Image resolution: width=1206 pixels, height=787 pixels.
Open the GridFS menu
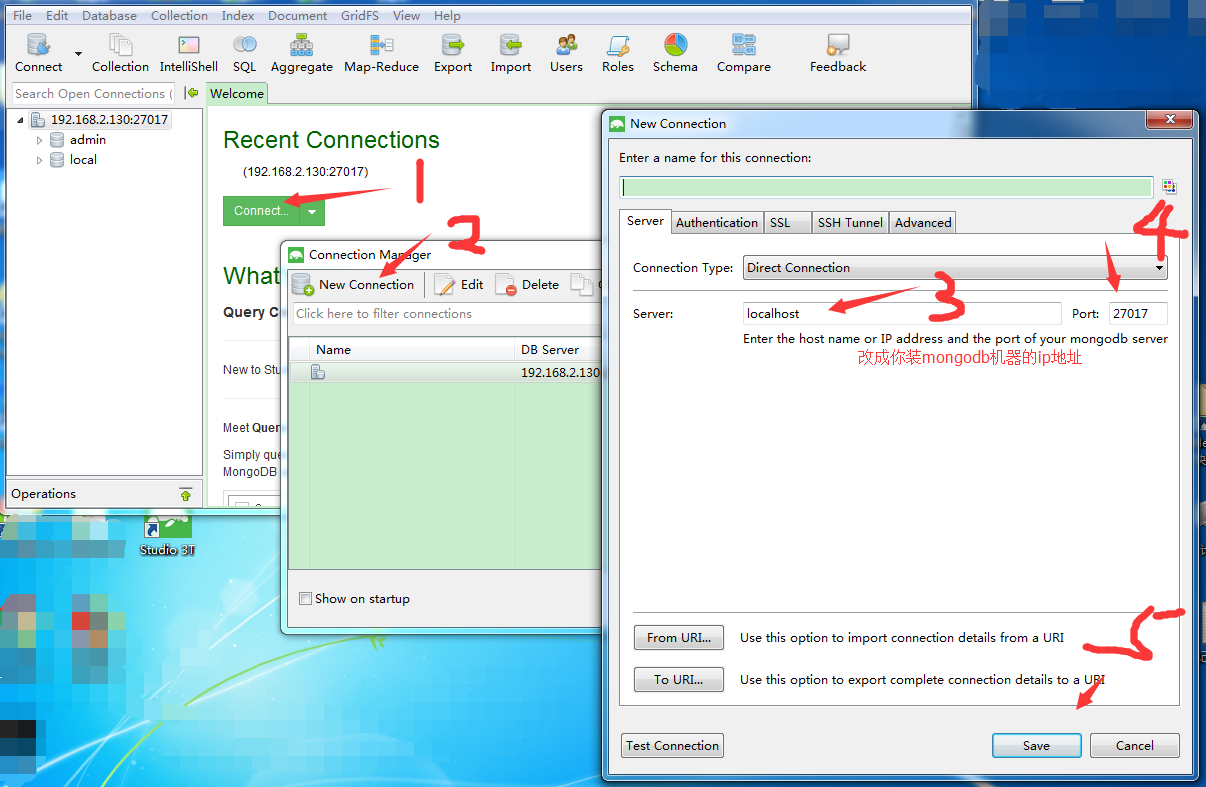[x=361, y=16]
